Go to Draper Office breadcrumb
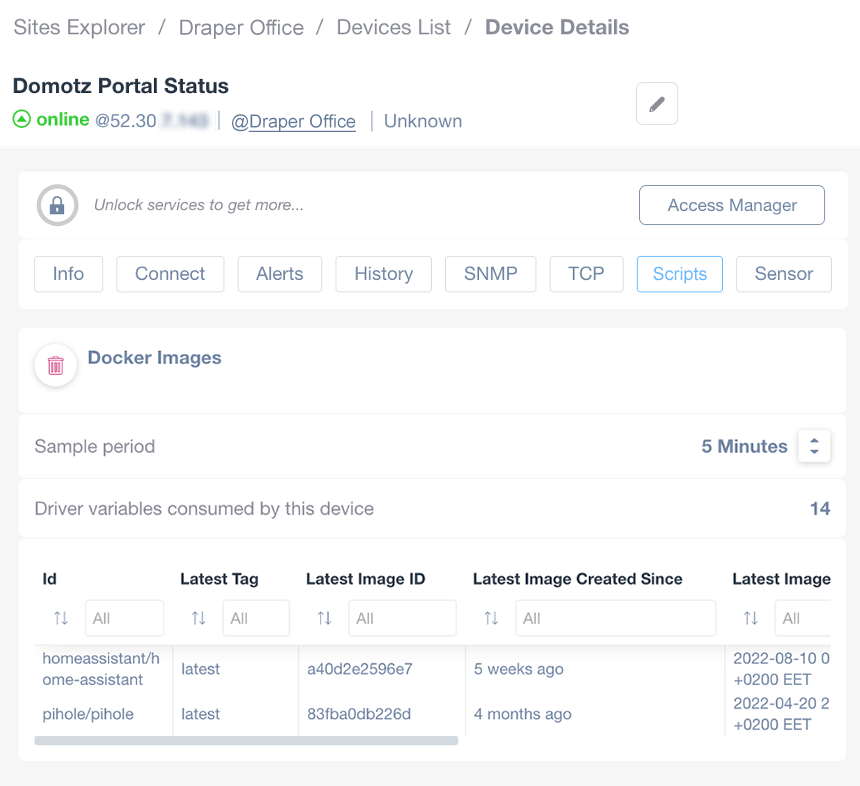The image size is (860, 786). click(x=241, y=27)
